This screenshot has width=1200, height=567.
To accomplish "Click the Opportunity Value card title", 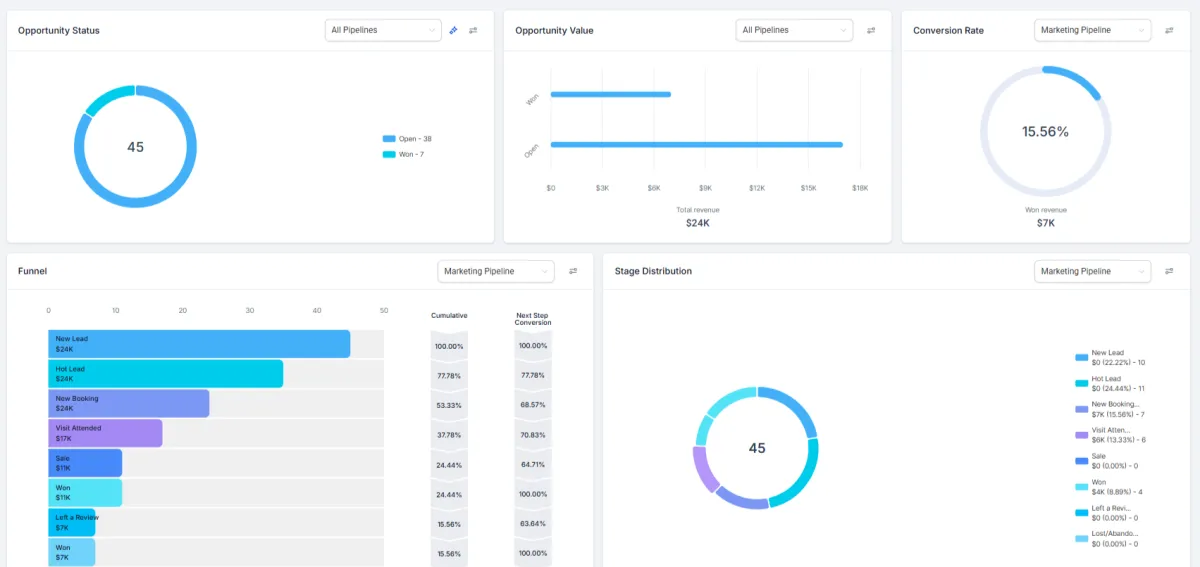I will (554, 30).
